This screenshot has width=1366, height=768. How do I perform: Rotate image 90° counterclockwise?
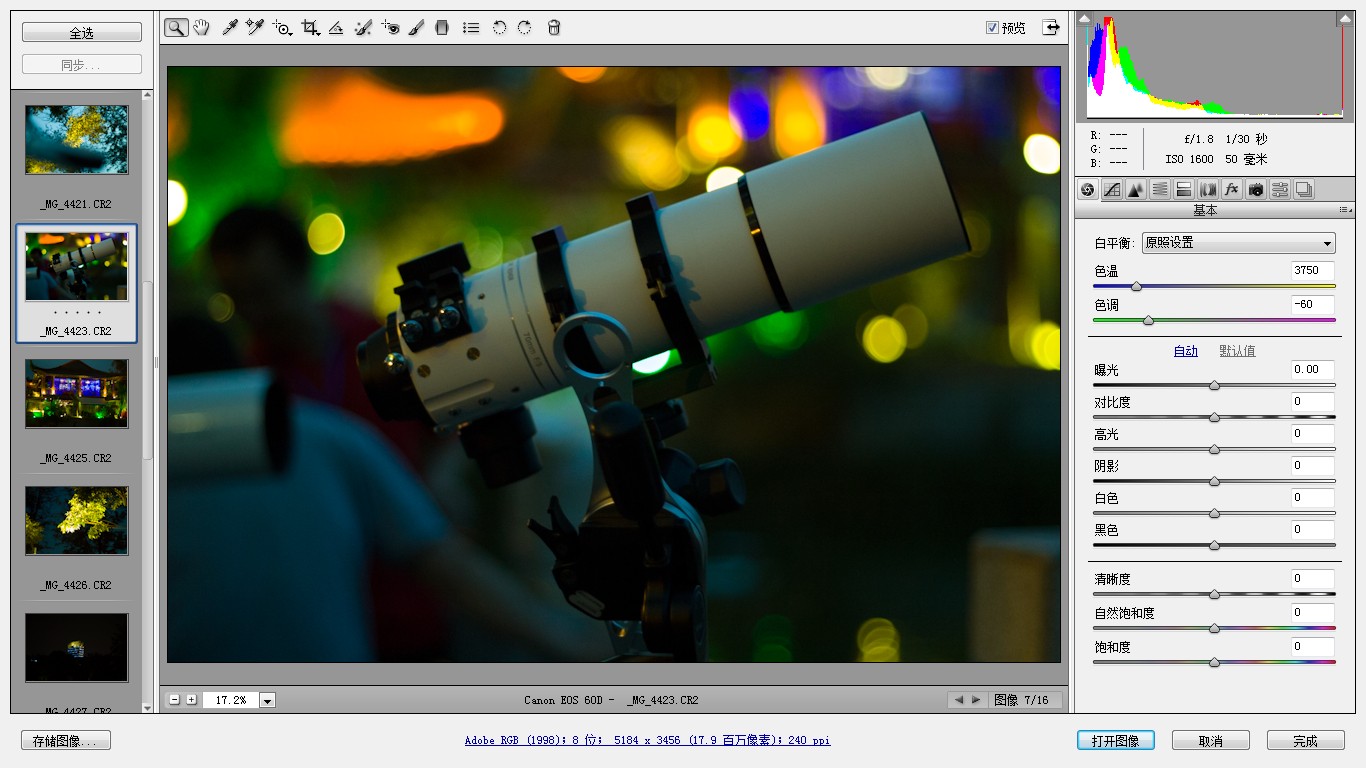pos(499,28)
